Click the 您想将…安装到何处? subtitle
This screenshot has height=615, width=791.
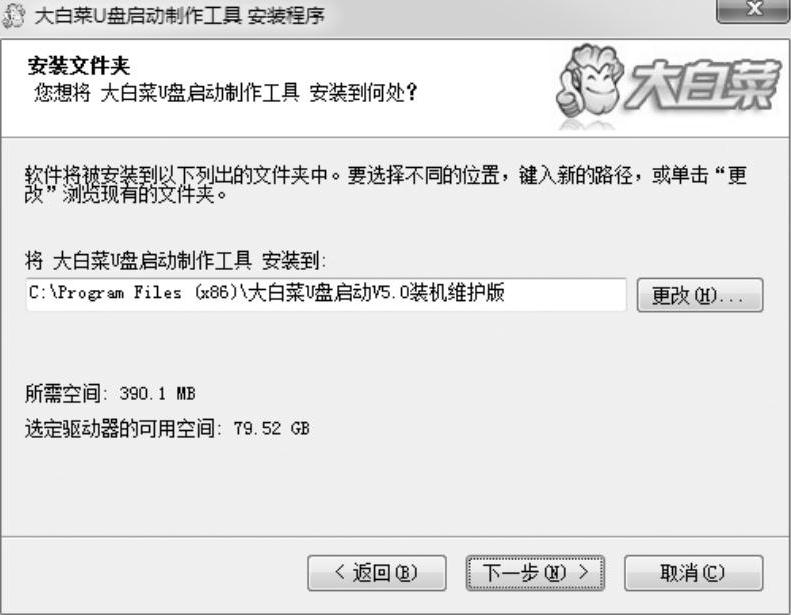pyautogui.click(x=225, y=92)
